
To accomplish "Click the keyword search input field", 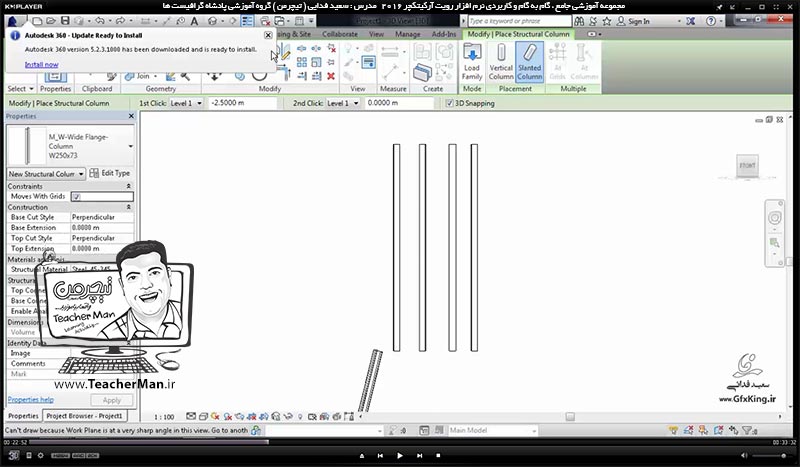I will 519,21.
